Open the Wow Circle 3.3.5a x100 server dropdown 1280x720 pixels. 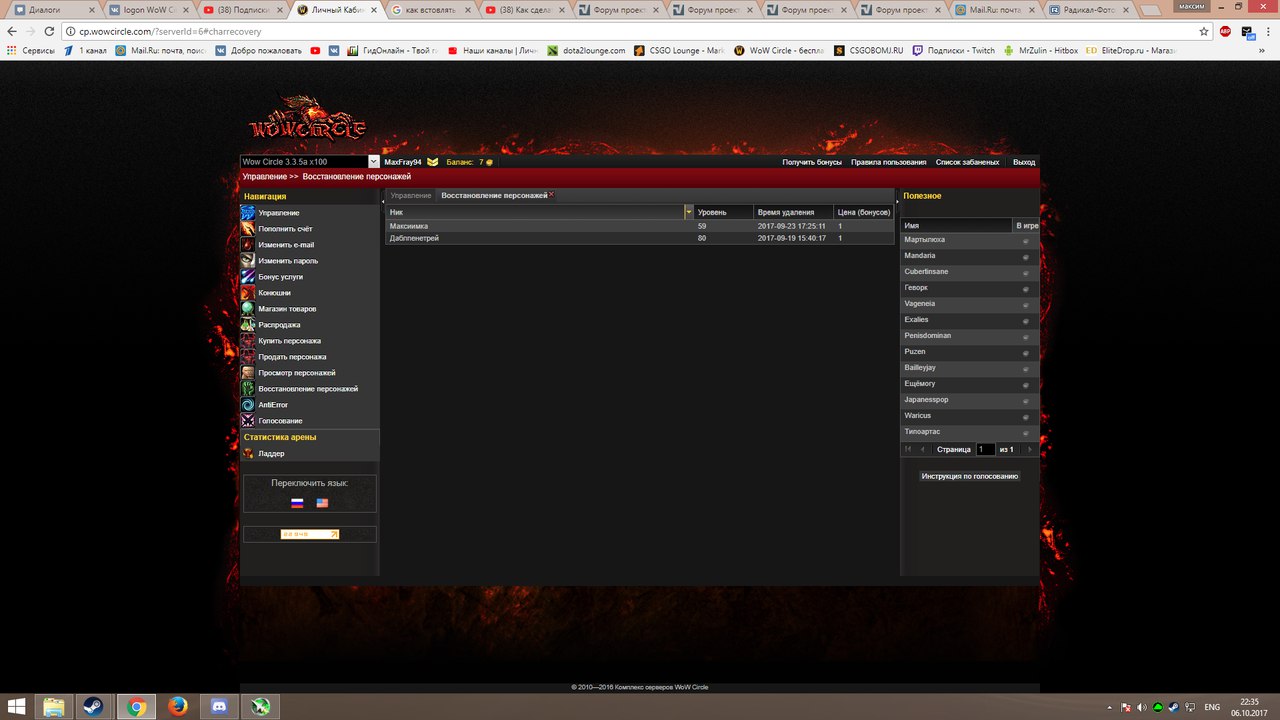pyautogui.click(x=374, y=162)
